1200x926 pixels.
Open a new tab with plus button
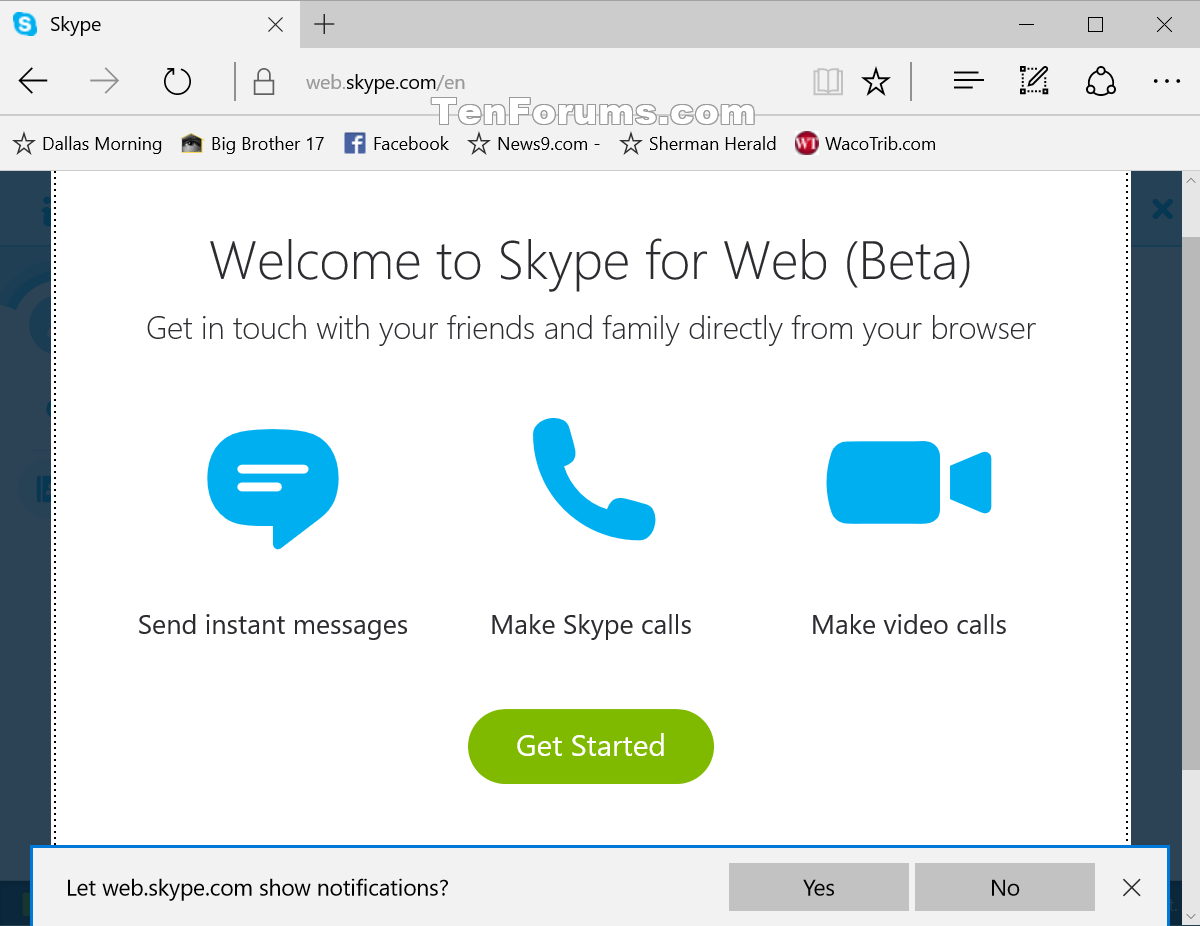(x=324, y=25)
